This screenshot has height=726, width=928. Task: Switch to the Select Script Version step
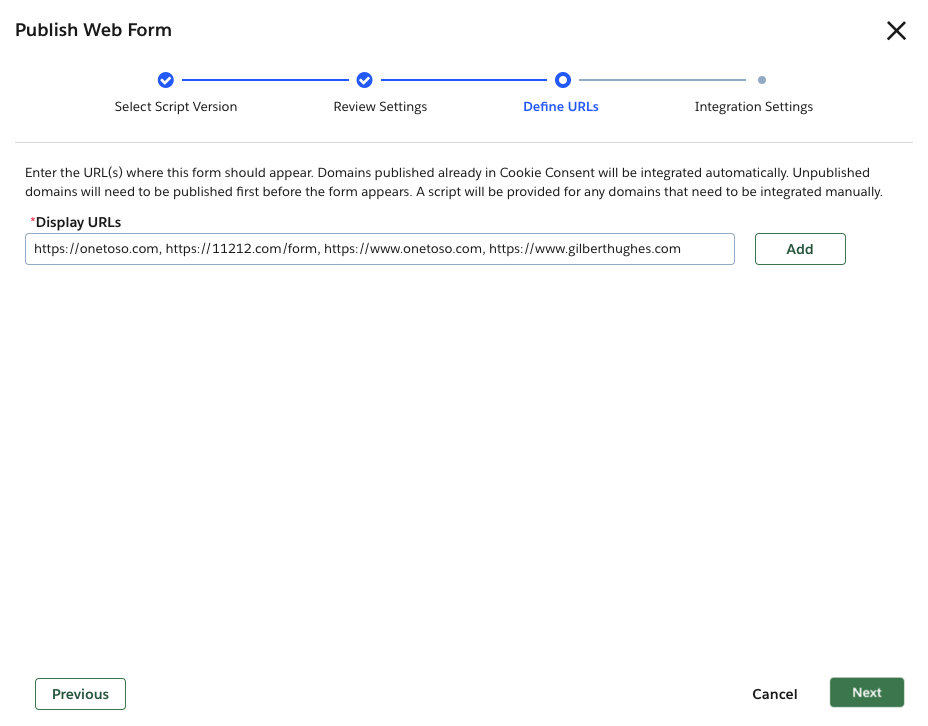176,106
